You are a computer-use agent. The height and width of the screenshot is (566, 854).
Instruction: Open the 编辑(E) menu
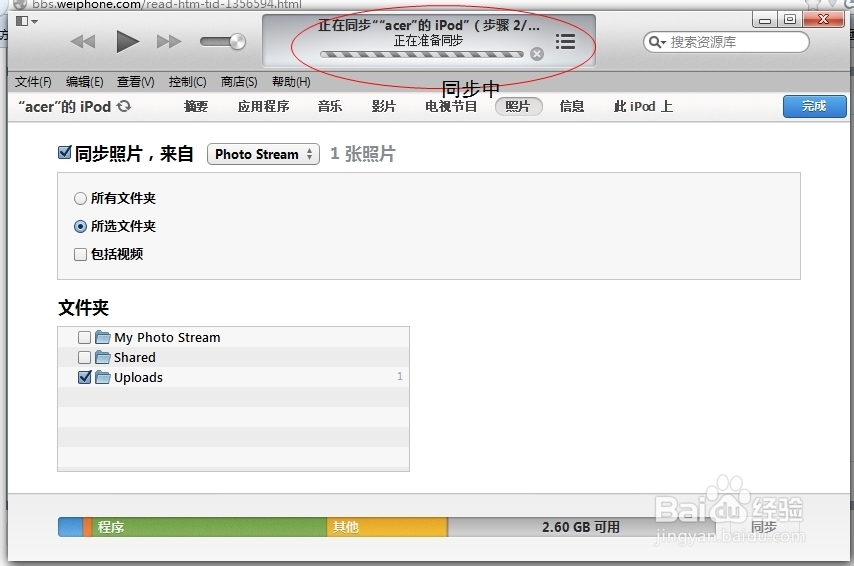tap(84, 82)
